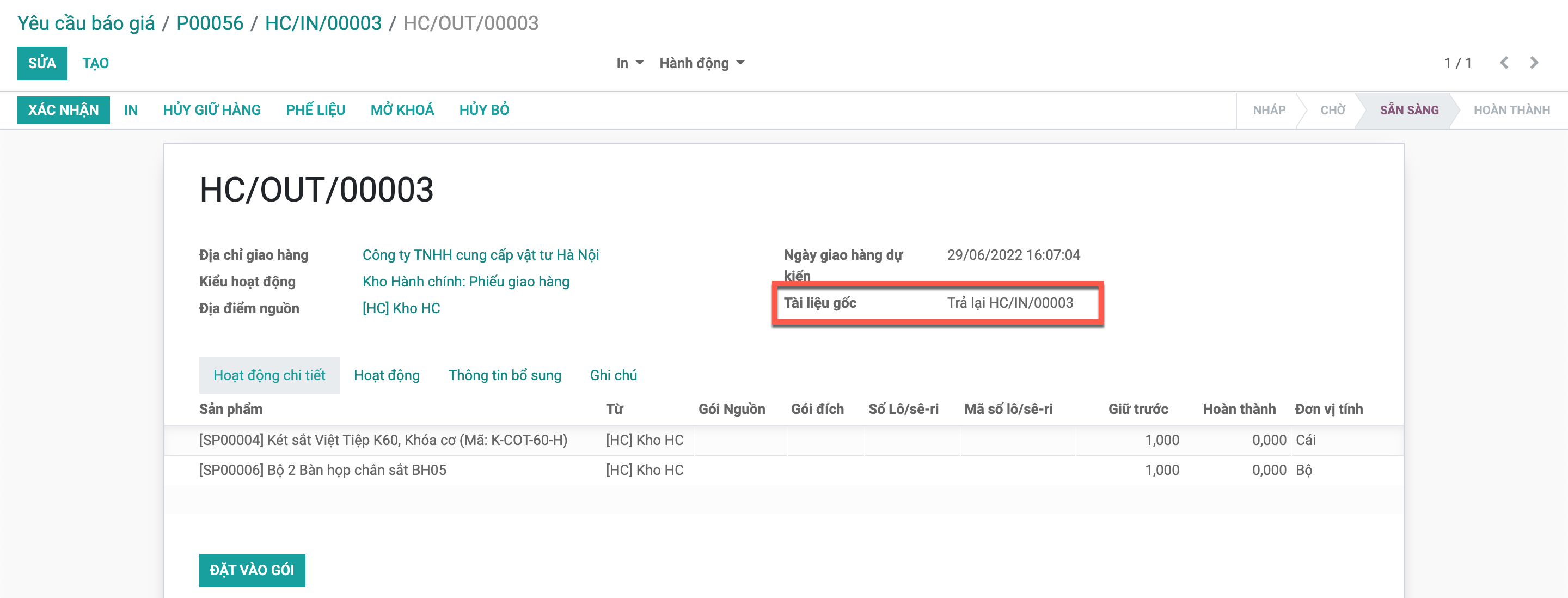1568x598 pixels.
Task: Click HỦY GIỮ HÀNG button
Action: tap(211, 110)
